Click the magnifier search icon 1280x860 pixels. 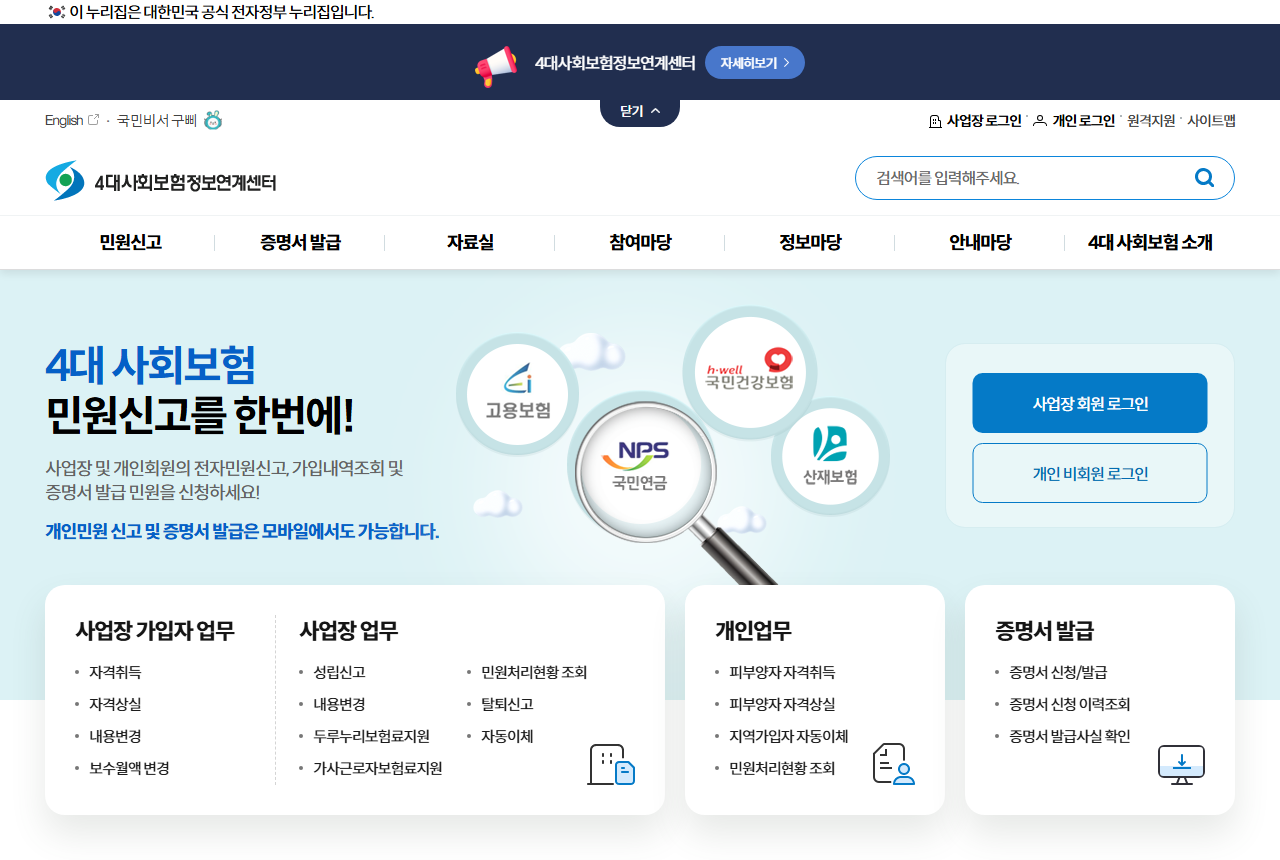[x=1205, y=178]
